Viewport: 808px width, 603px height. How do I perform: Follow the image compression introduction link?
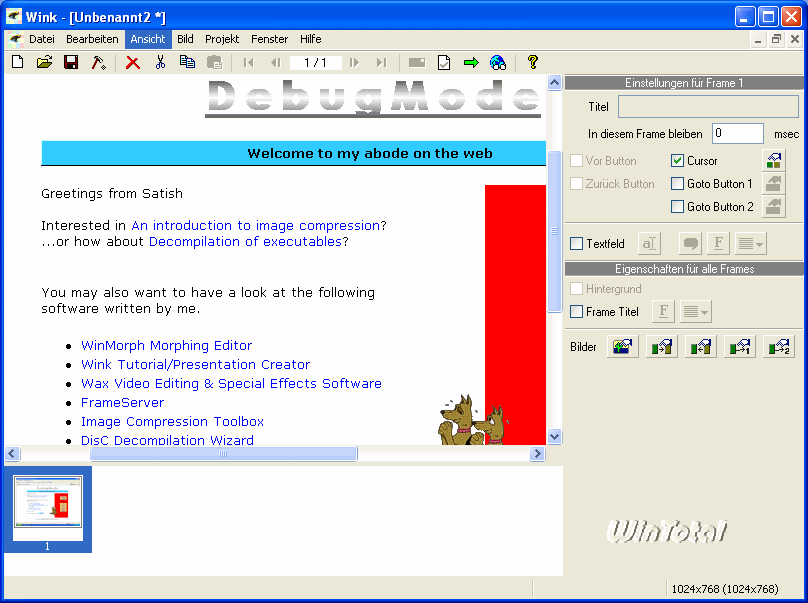click(256, 225)
